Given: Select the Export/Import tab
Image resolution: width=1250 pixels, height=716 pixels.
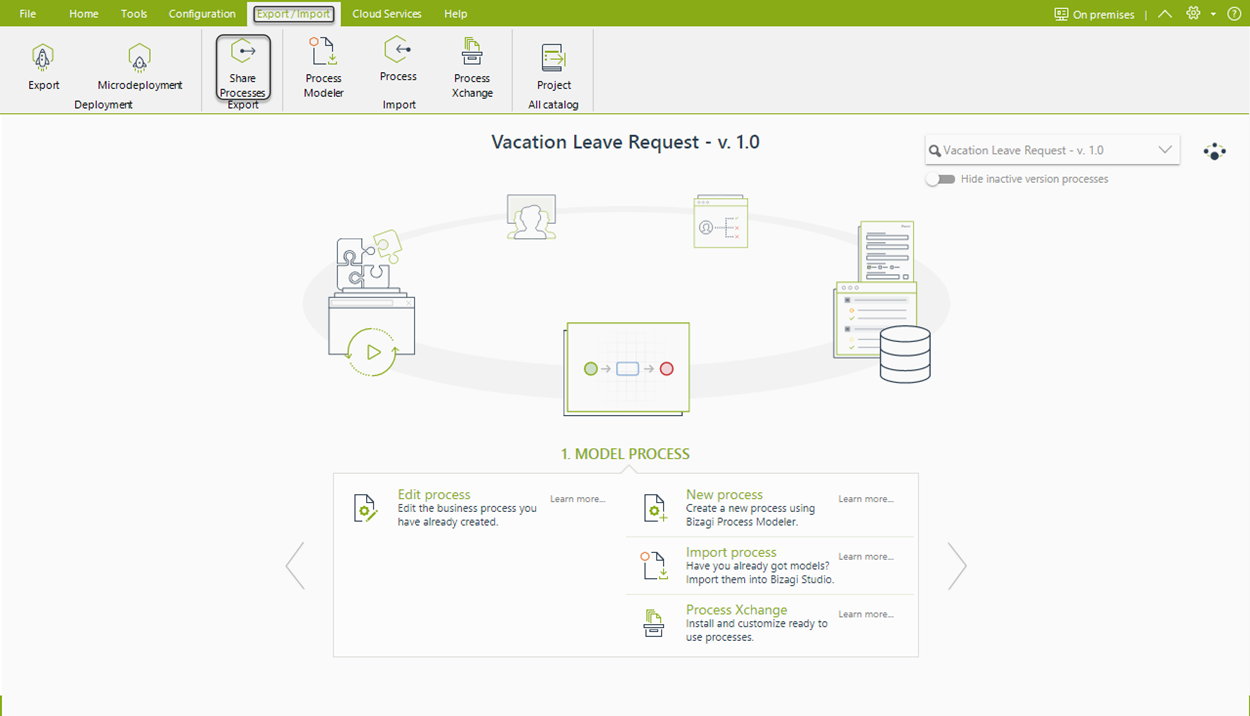Looking at the screenshot, I should [x=294, y=14].
